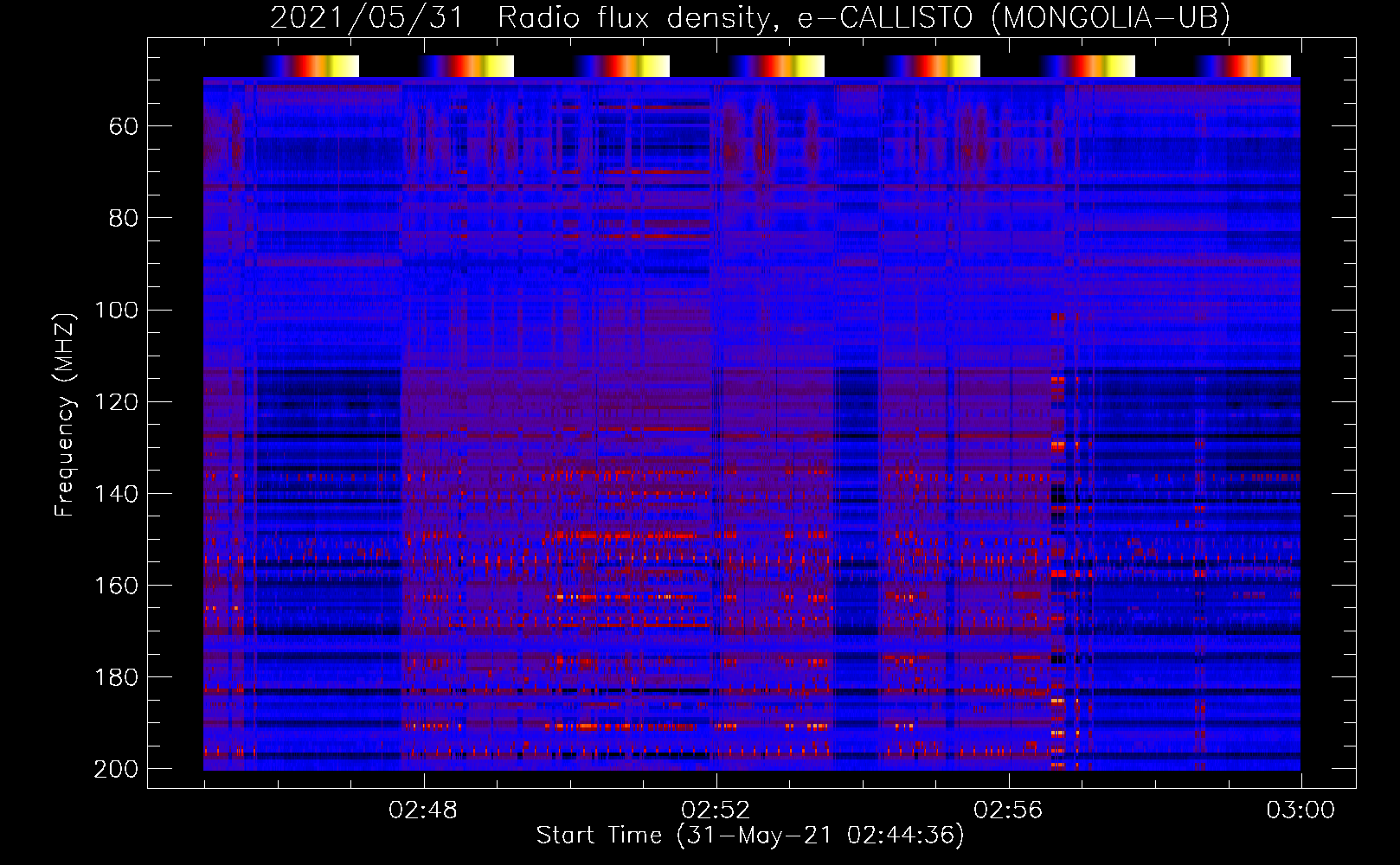Image resolution: width=1400 pixels, height=865 pixels.
Task: Click the middle (fourth) color scale bar
Action: (x=777, y=66)
